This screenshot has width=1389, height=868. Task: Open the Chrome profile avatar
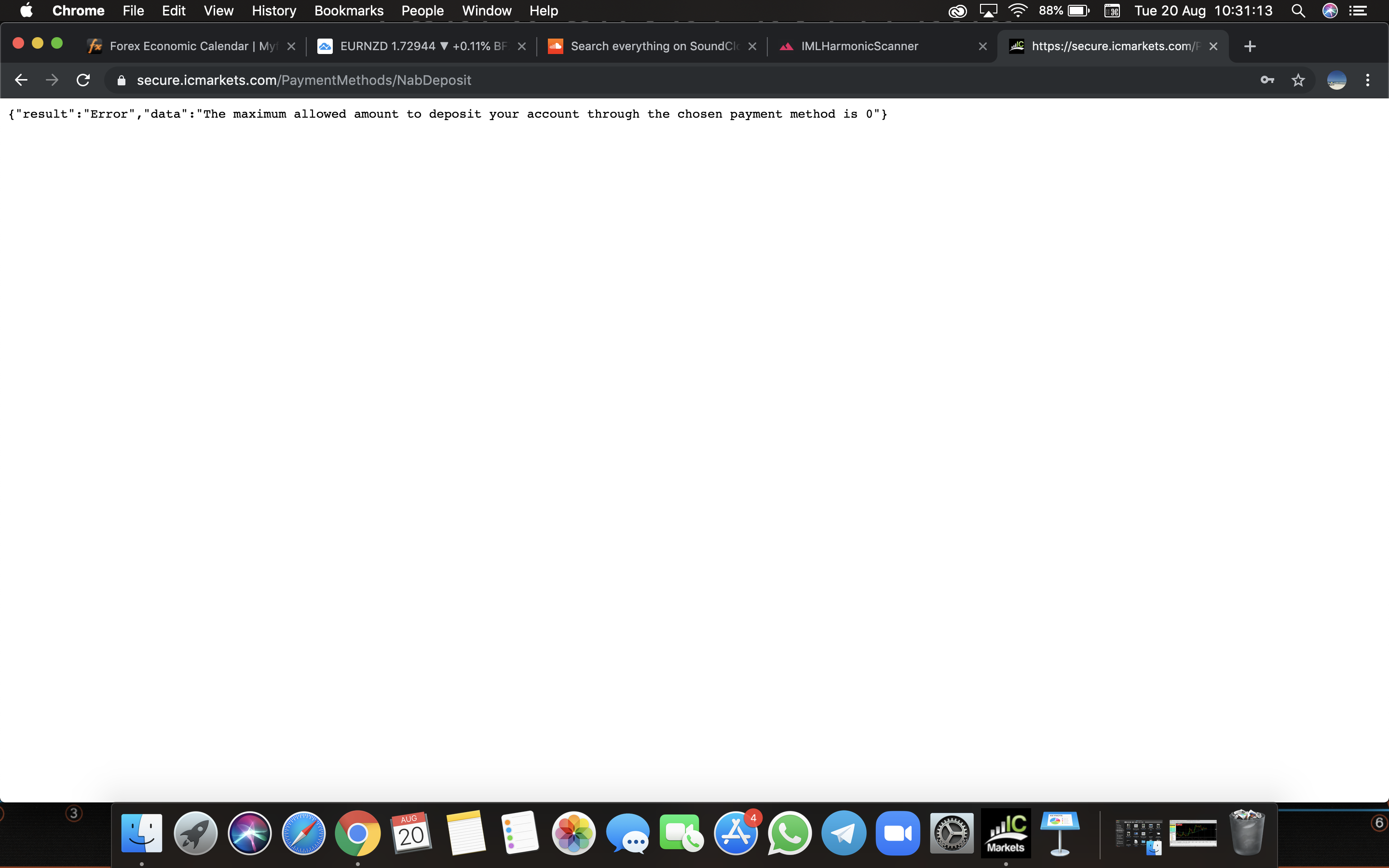tap(1337, 81)
